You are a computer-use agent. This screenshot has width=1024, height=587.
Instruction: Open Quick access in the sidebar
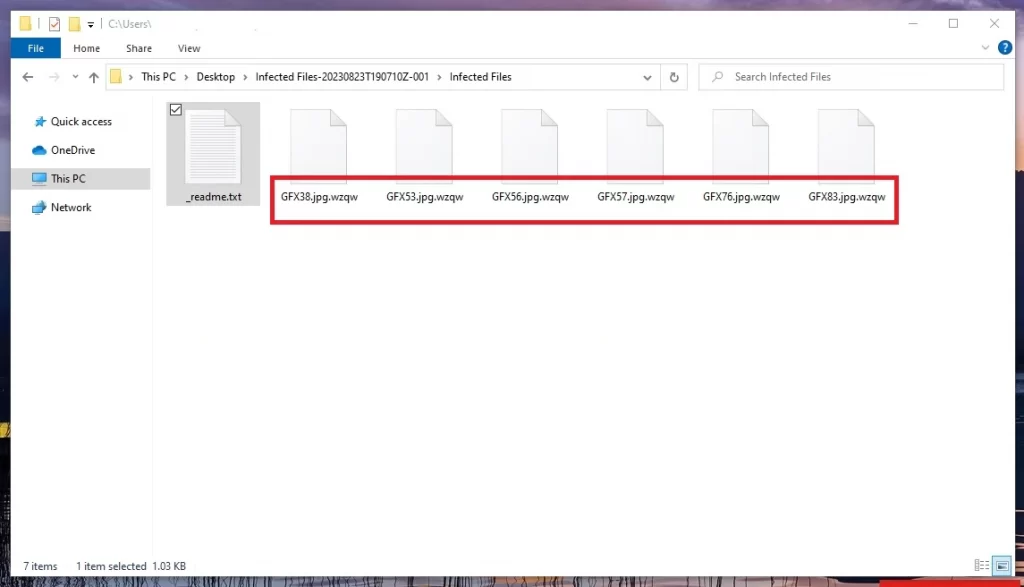(81, 121)
